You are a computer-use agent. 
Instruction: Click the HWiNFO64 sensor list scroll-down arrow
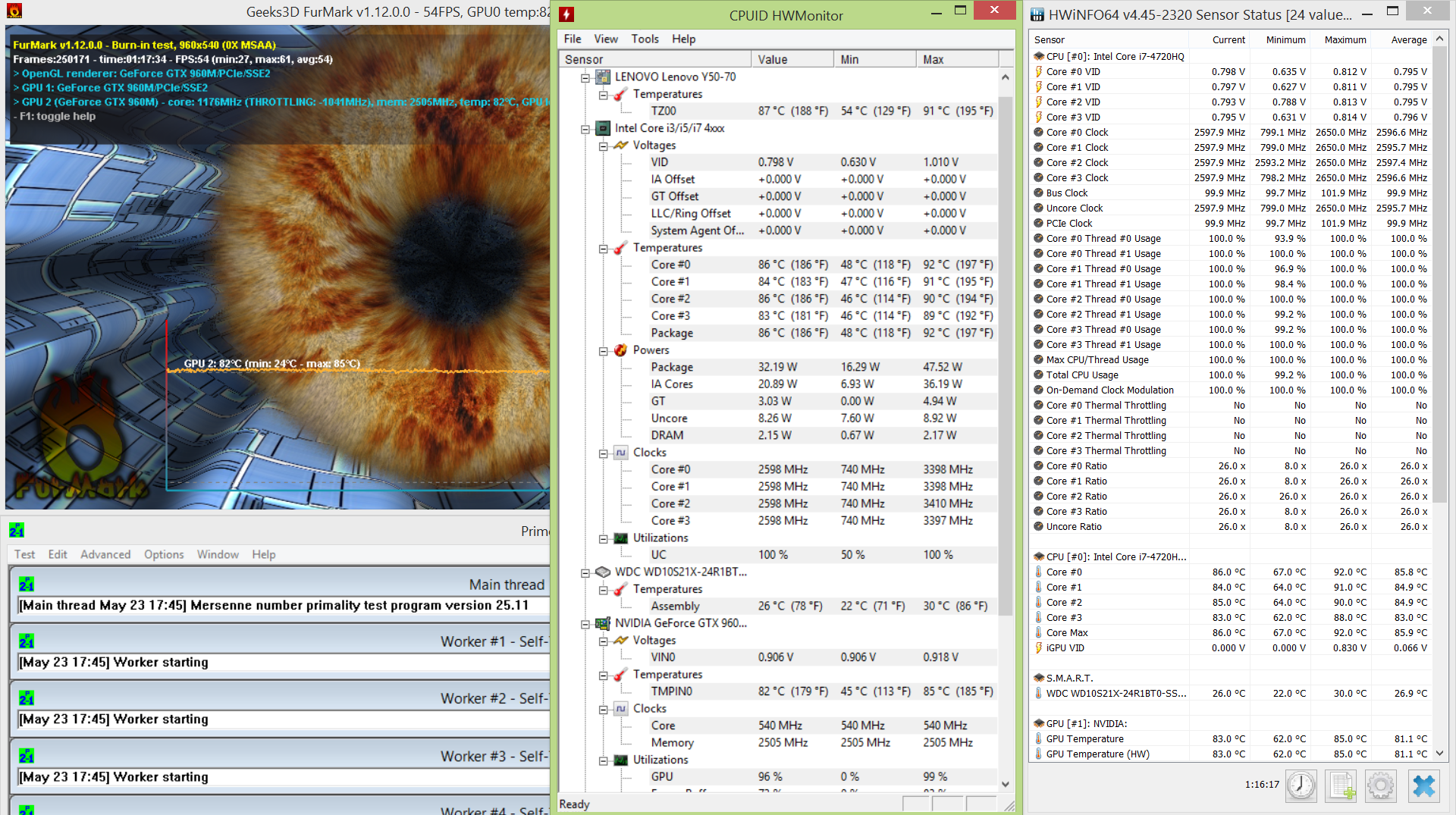[x=1439, y=754]
